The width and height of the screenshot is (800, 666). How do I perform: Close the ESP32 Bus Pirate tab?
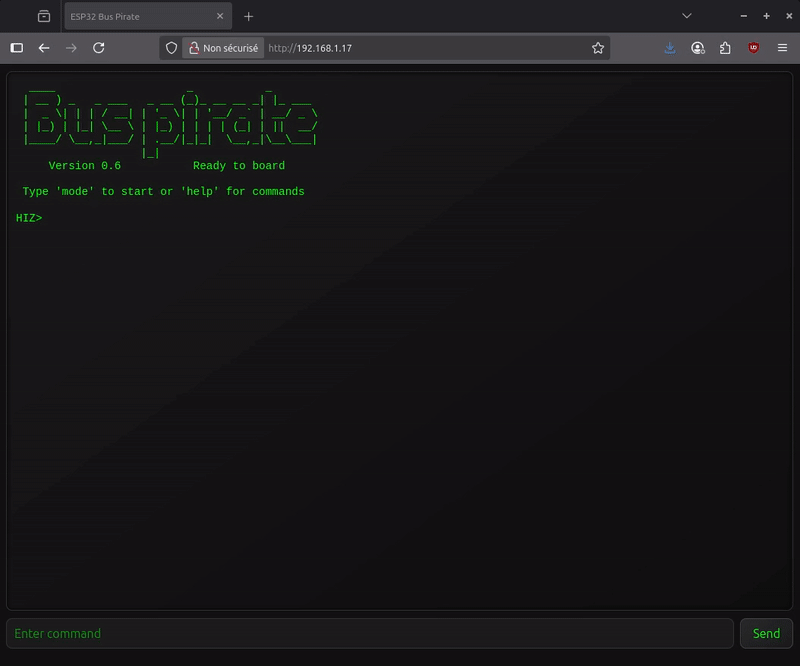pyautogui.click(x=217, y=17)
